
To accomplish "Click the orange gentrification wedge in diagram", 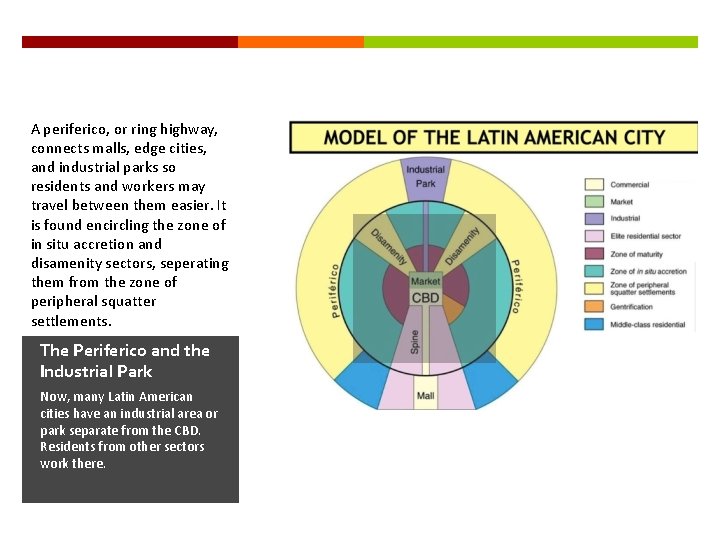I will (452, 310).
